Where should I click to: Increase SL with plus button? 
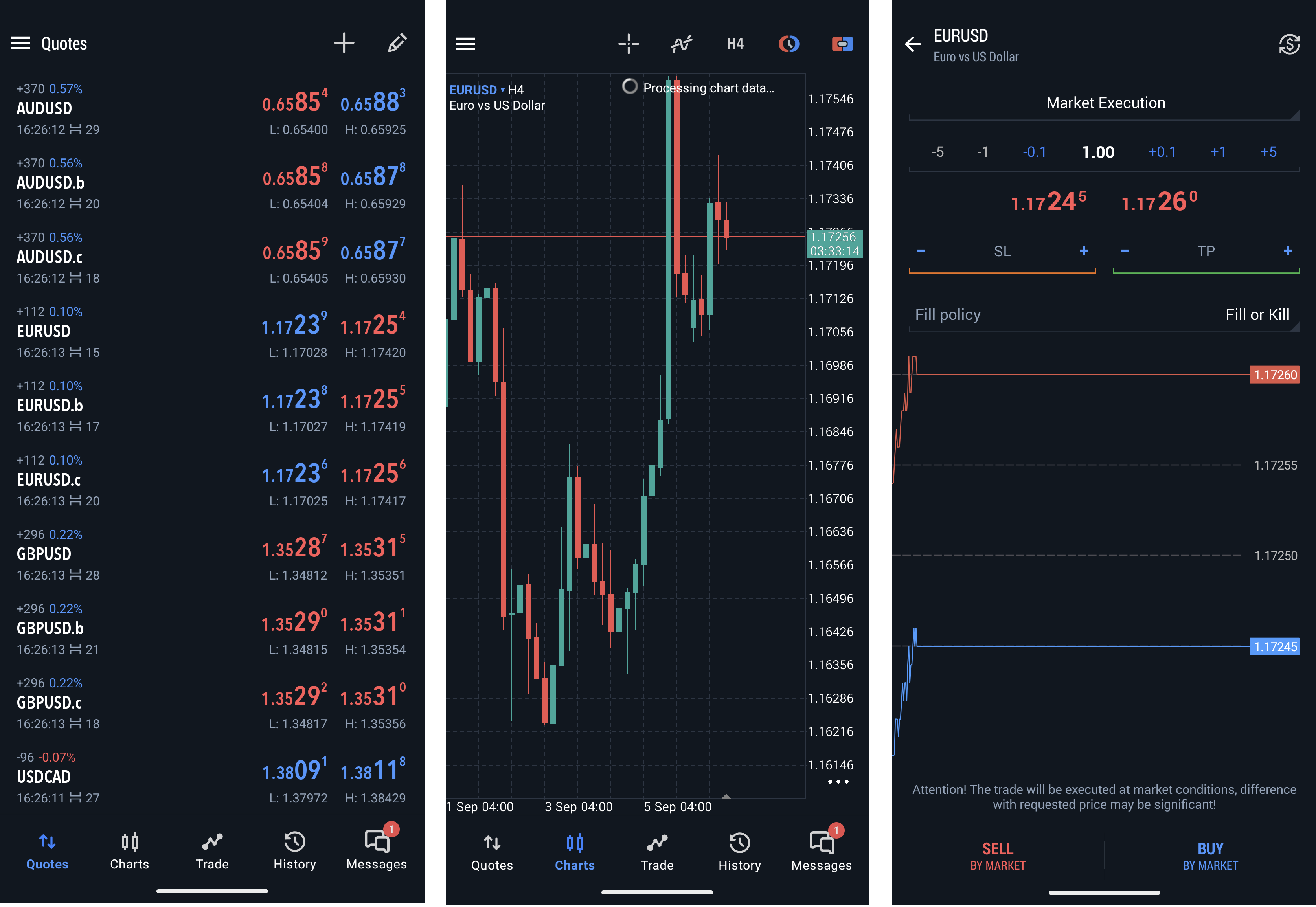[1083, 251]
